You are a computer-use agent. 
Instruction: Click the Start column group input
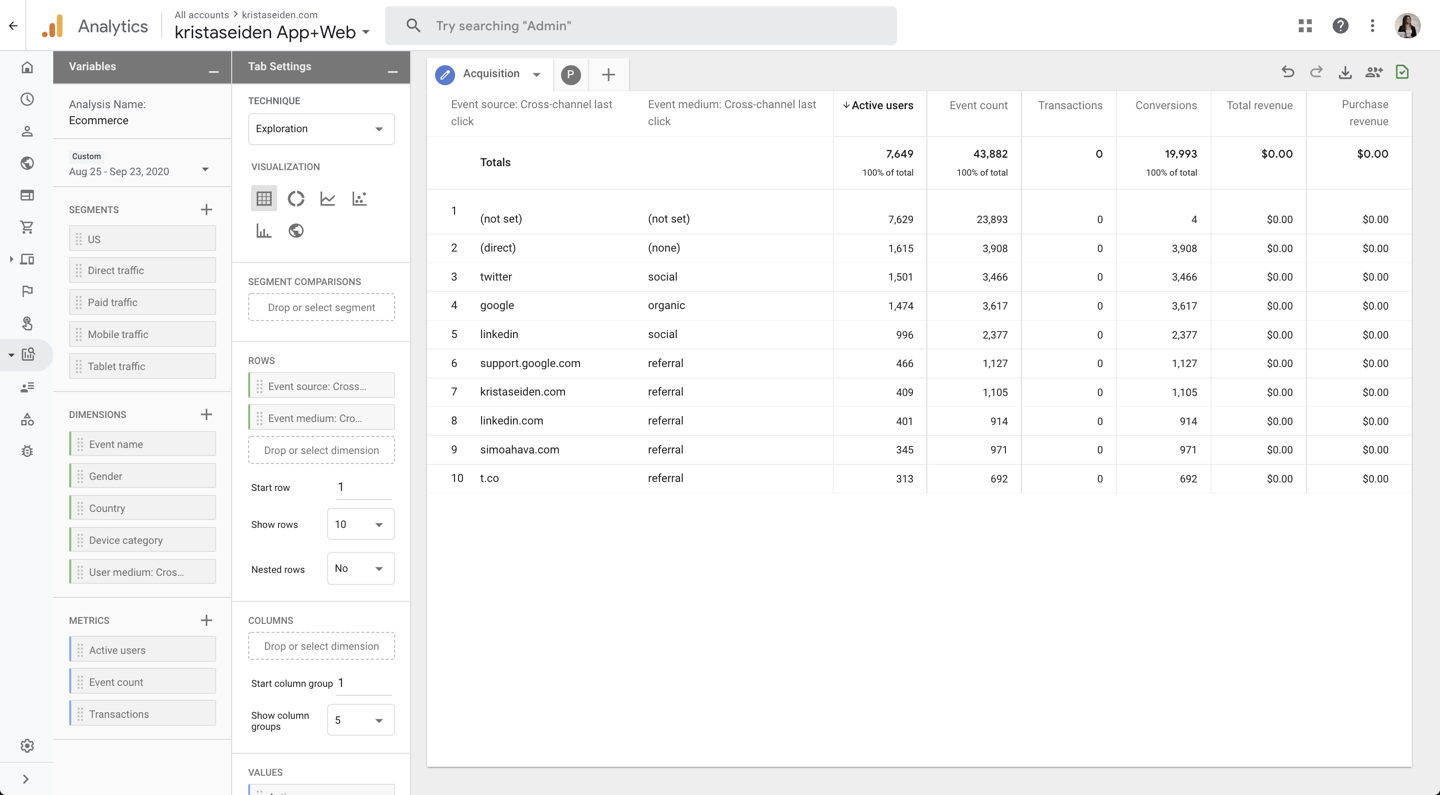click(x=364, y=684)
